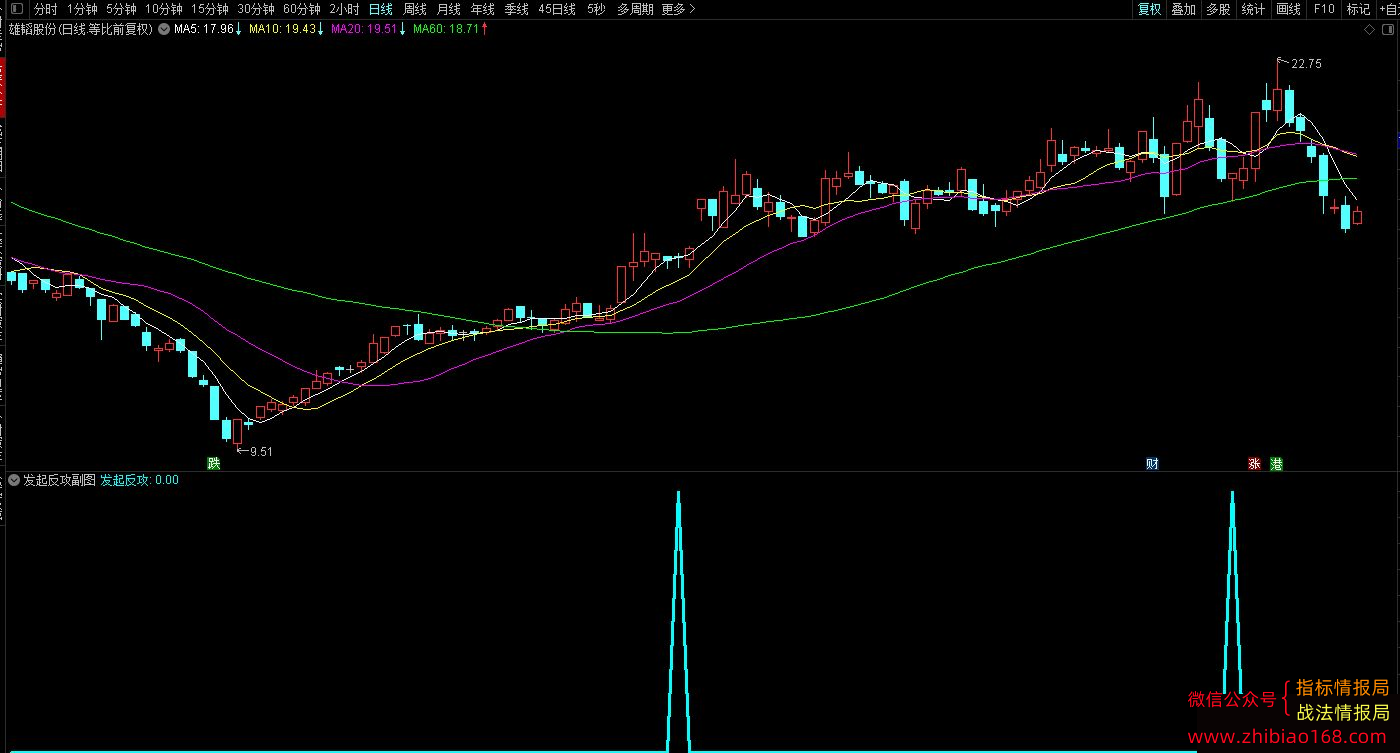Image resolution: width=1400 pixels, height=753 pixels.
Task: Click the green 跌 event marker
Action: click(212, 463)
